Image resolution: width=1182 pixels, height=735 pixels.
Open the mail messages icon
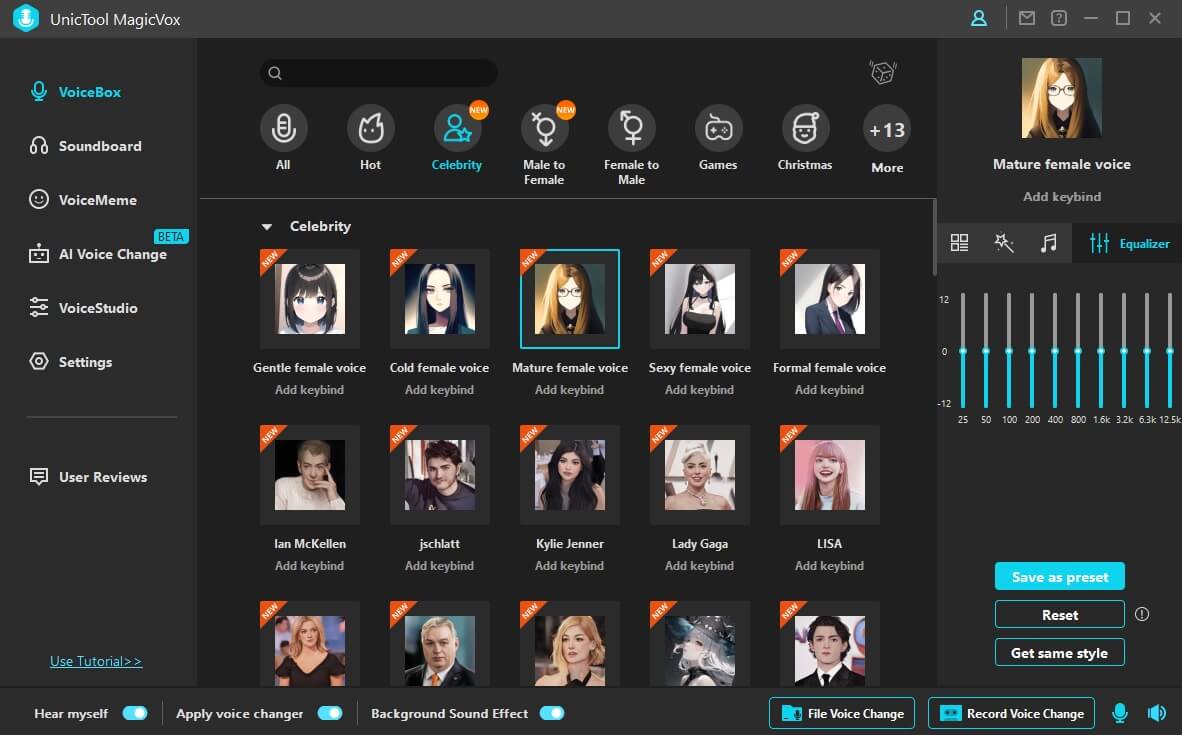click(1027, 18)
